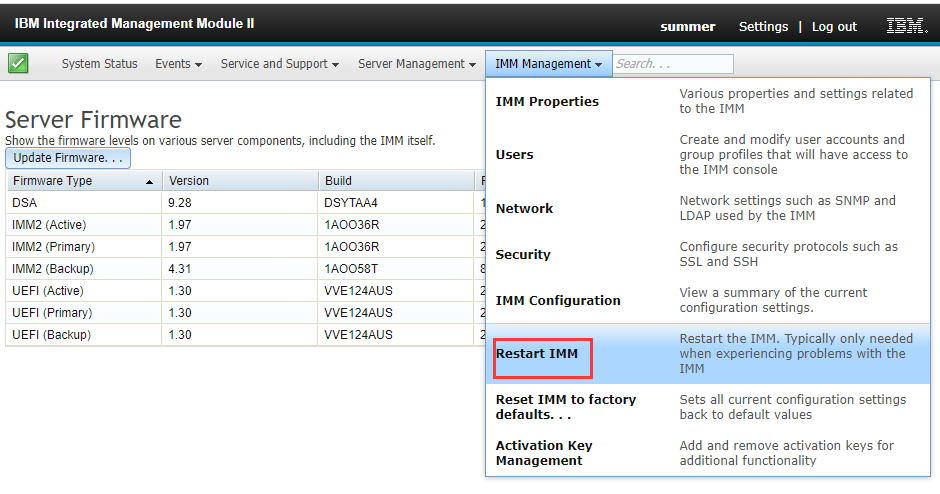The height and width of the screenshot is (494, 940).
Task: Click the Firmware Type column header
Action: (84, 180)
